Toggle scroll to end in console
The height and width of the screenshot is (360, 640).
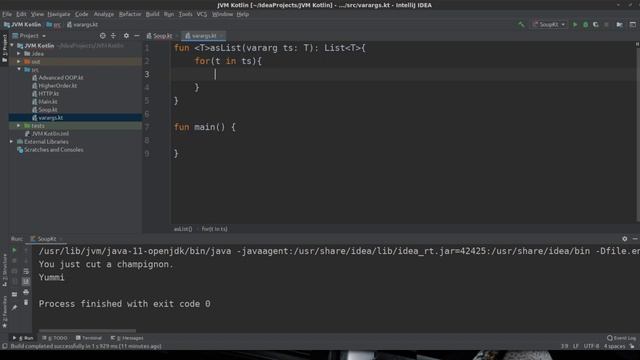point(26,282)
